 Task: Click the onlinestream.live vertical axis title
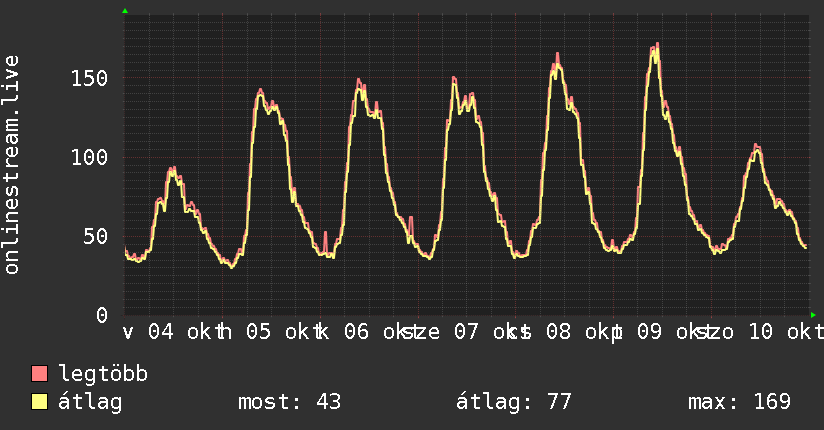[11, 165]
